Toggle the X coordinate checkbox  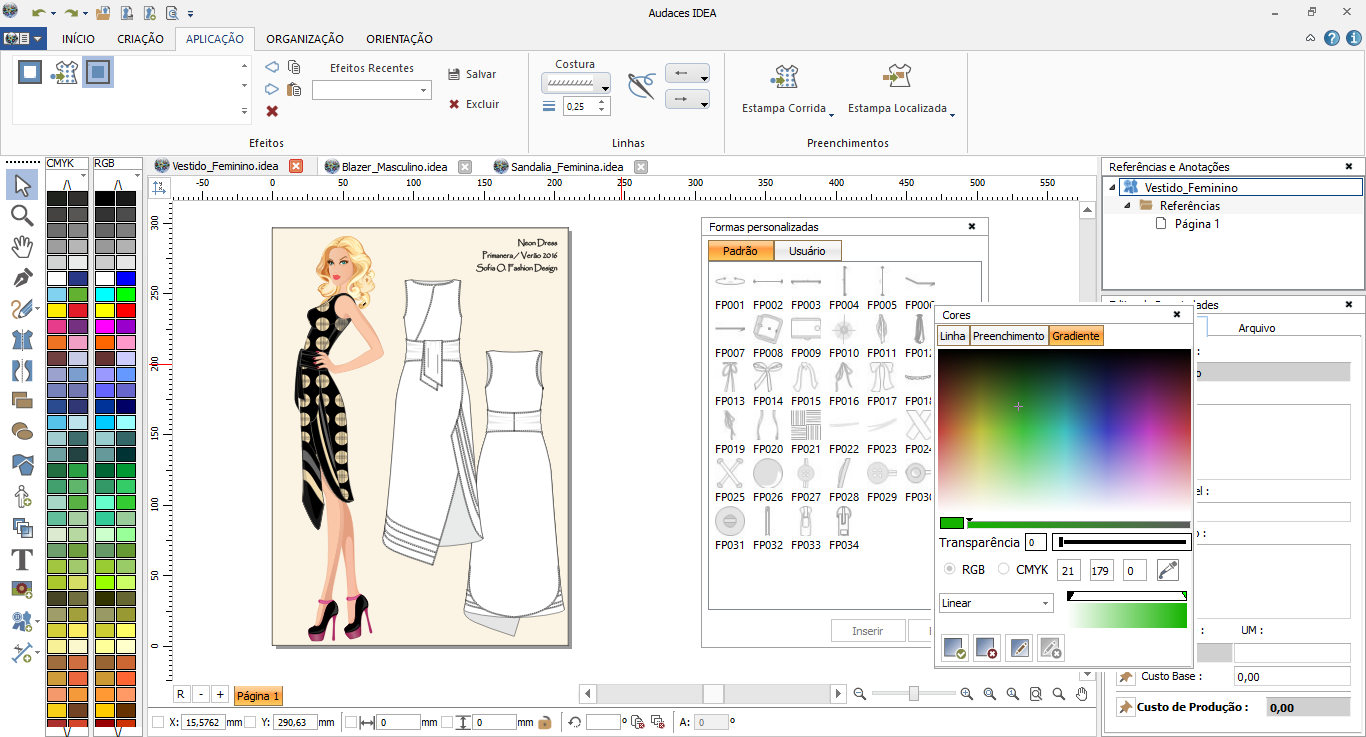(158, 722)
